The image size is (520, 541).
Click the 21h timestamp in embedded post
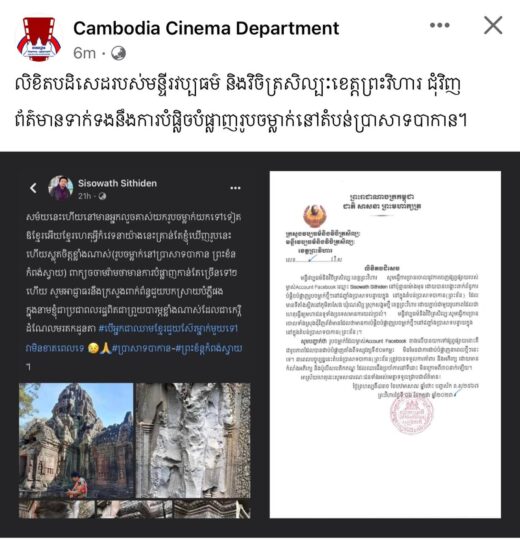[x=84, y=196]
